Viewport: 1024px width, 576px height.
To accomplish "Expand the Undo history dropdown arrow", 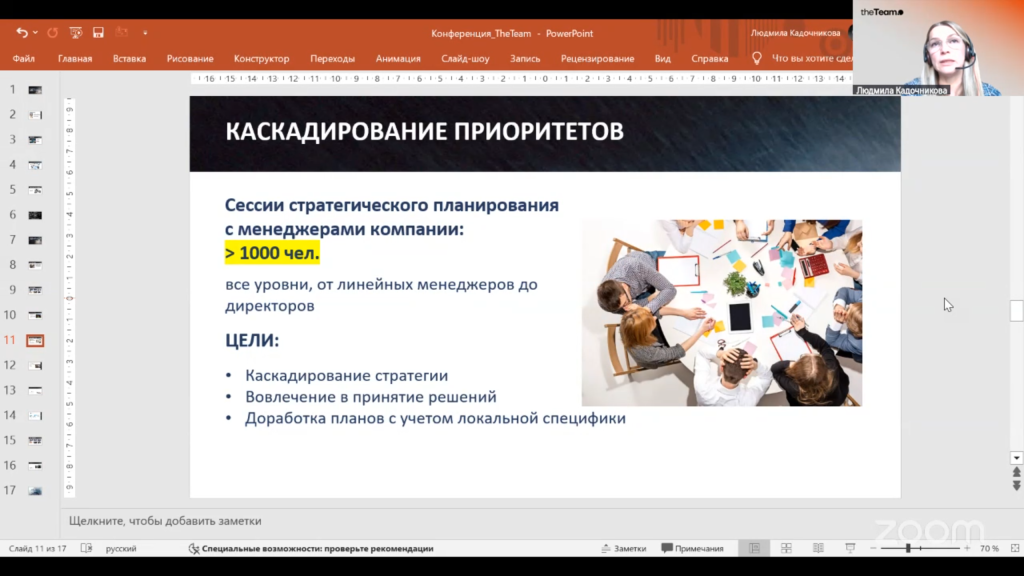I will [35, 33].
